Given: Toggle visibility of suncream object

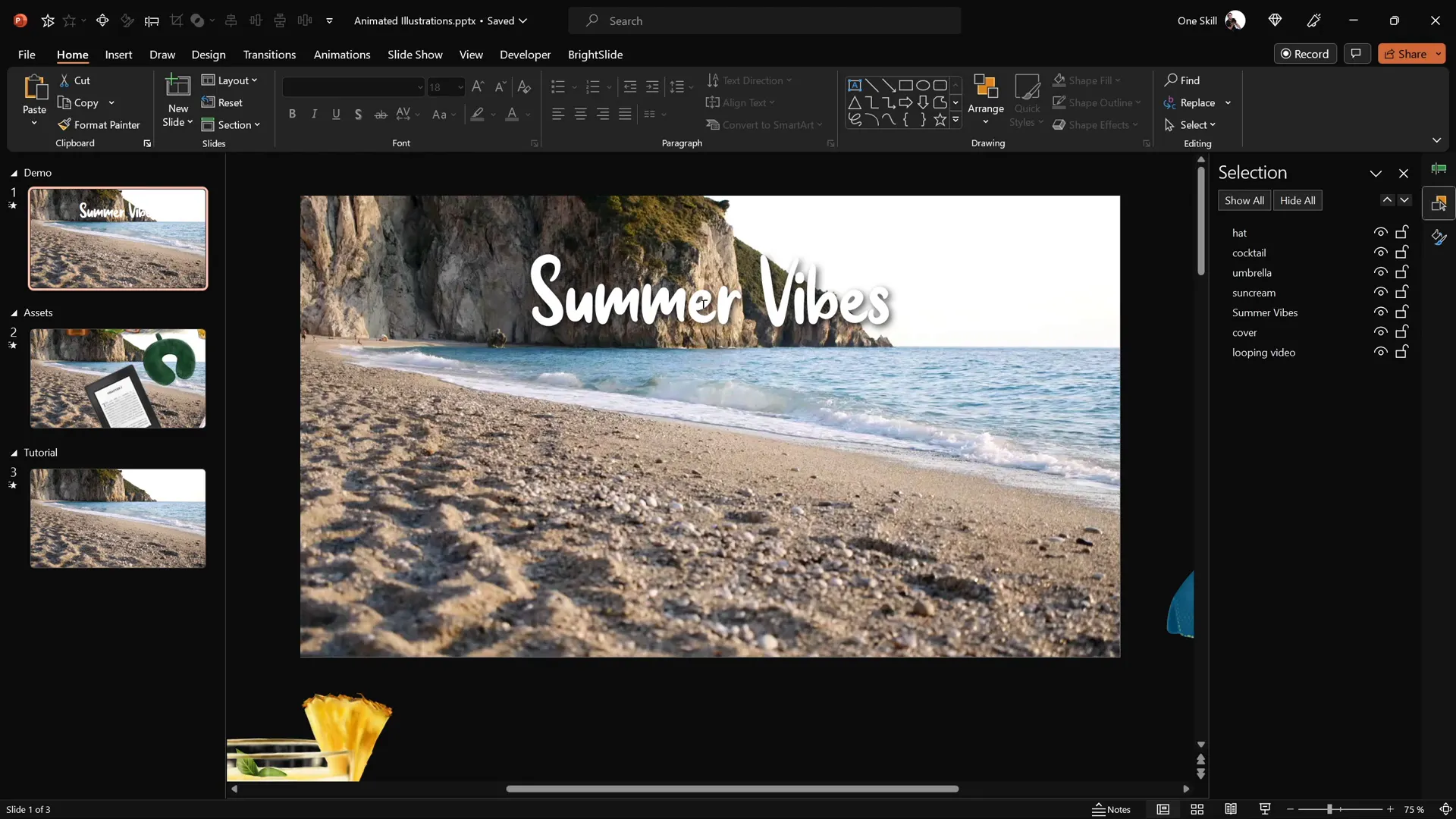Looking at the screenshot, I should (1380, 292).
